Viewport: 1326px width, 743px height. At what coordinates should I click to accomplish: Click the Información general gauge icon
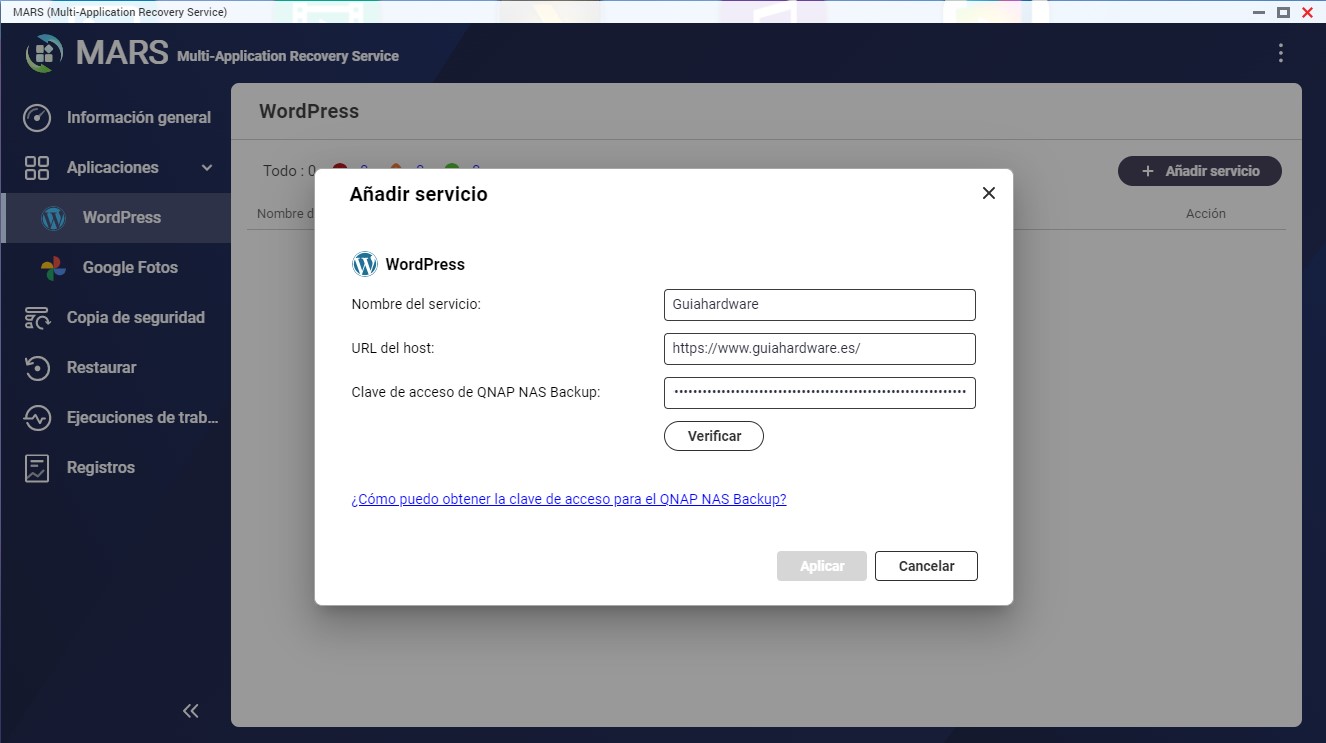tap(37, 117)
